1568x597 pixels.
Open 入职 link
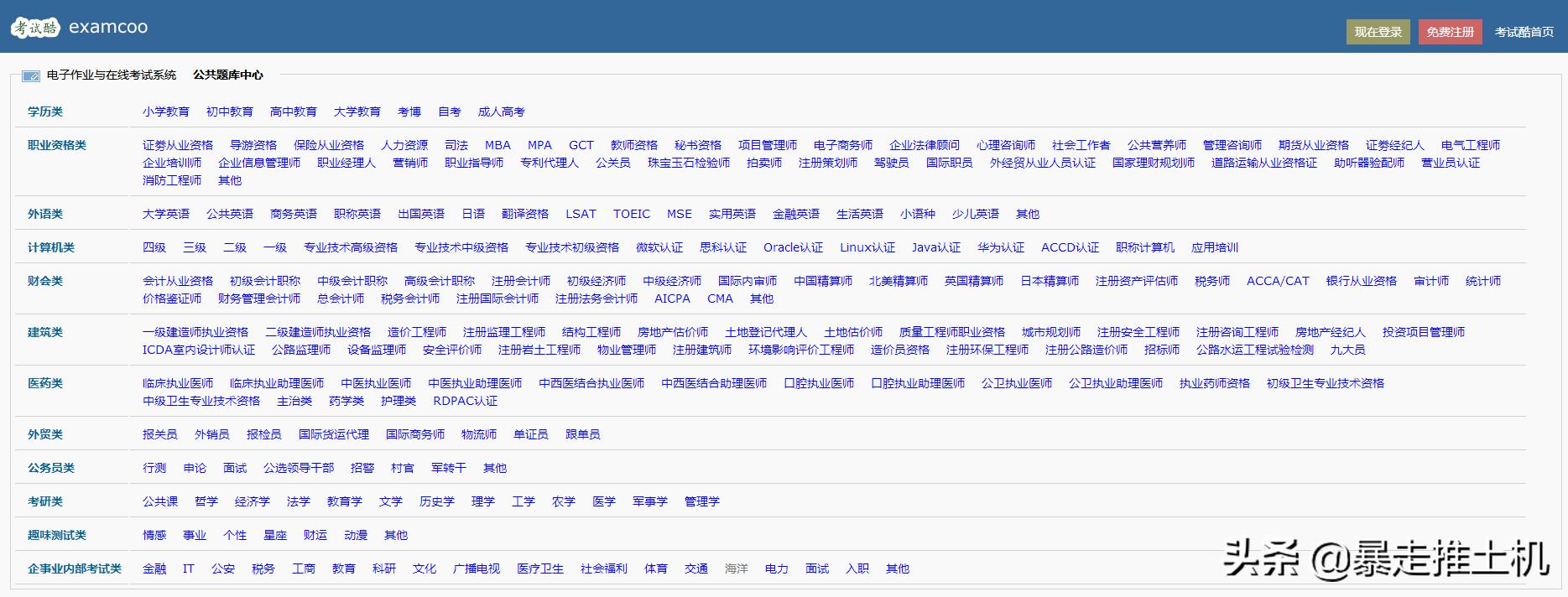857,568
